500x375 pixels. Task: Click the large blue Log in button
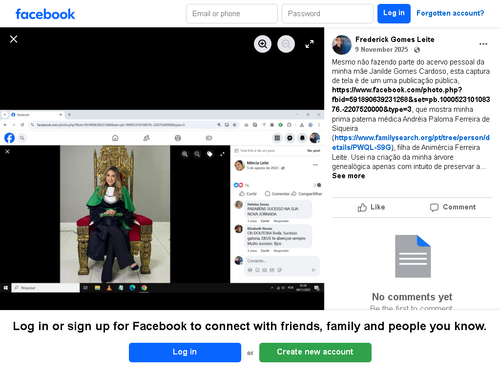pos(185,352)
